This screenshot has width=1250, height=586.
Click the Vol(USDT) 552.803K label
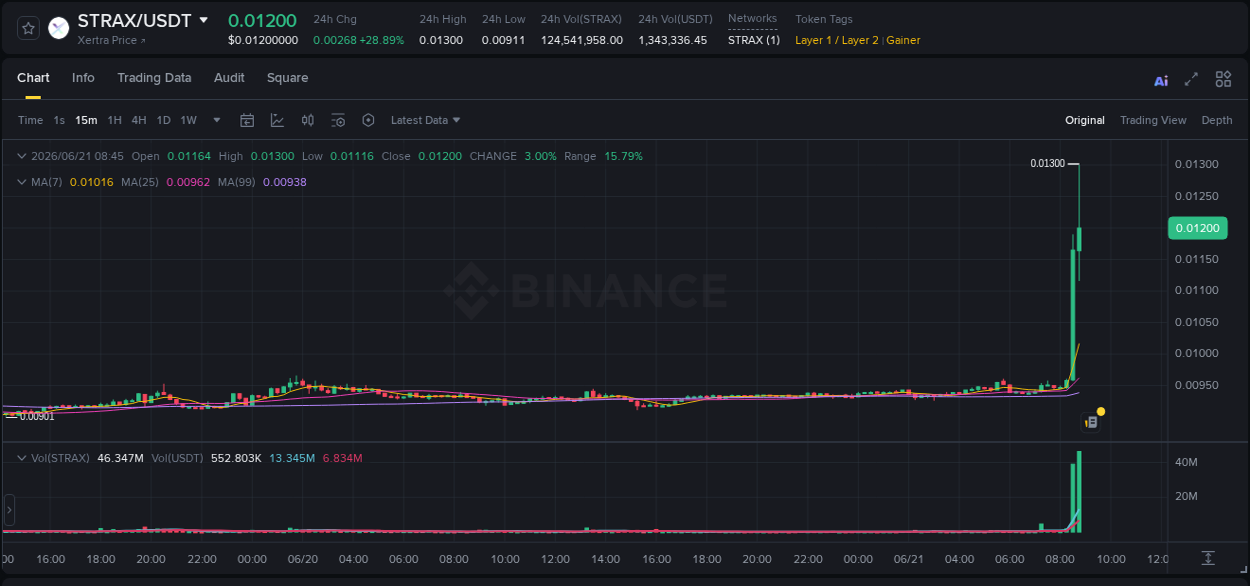point(207,458)
